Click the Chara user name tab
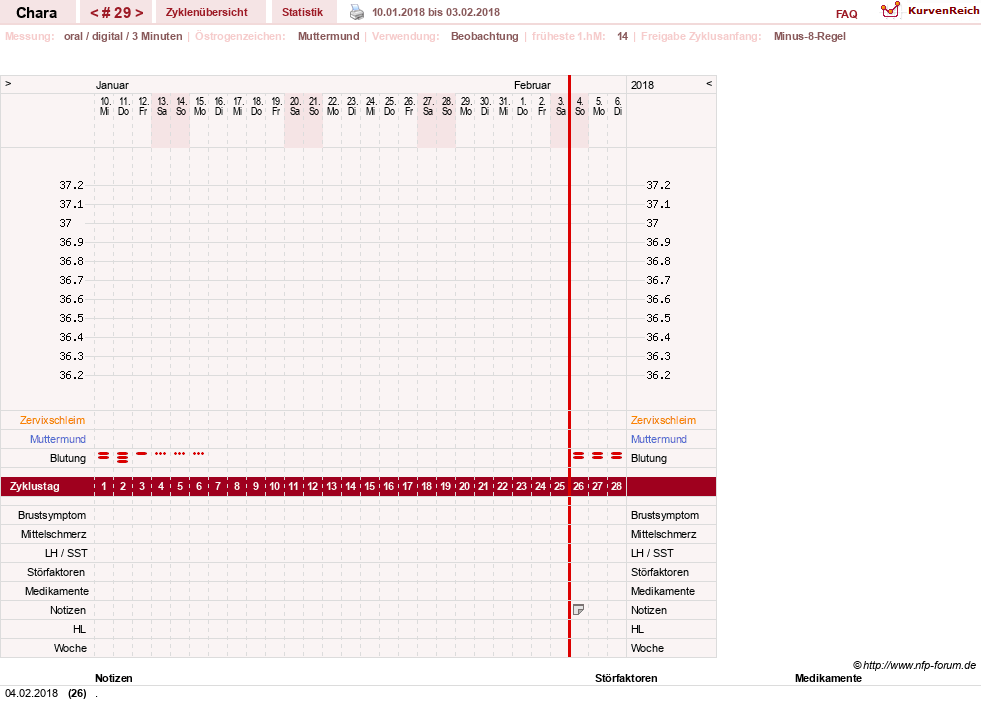The width and height of the screenshot is (981, 717). 37,13
